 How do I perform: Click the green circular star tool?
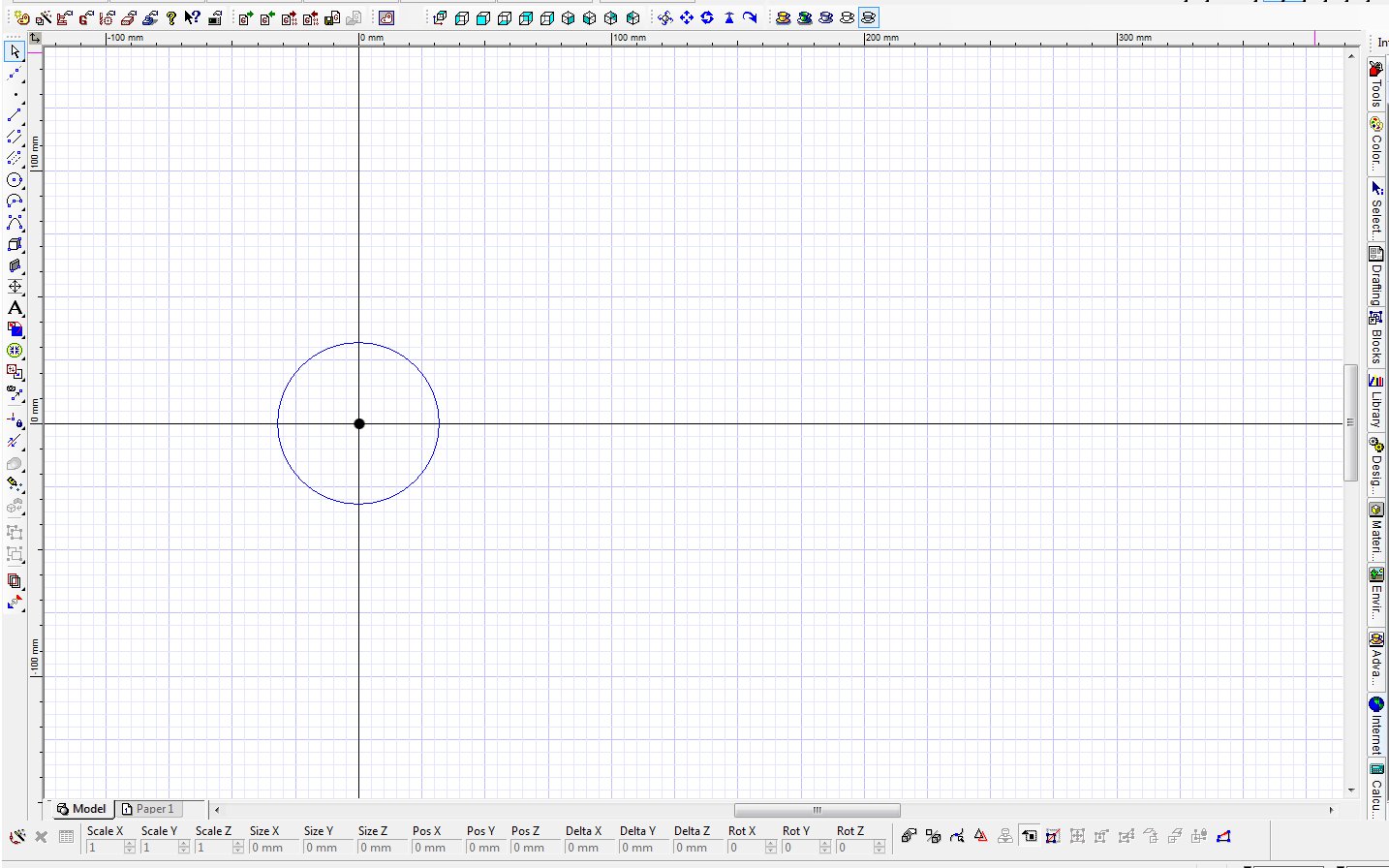(x=15, y=351)
